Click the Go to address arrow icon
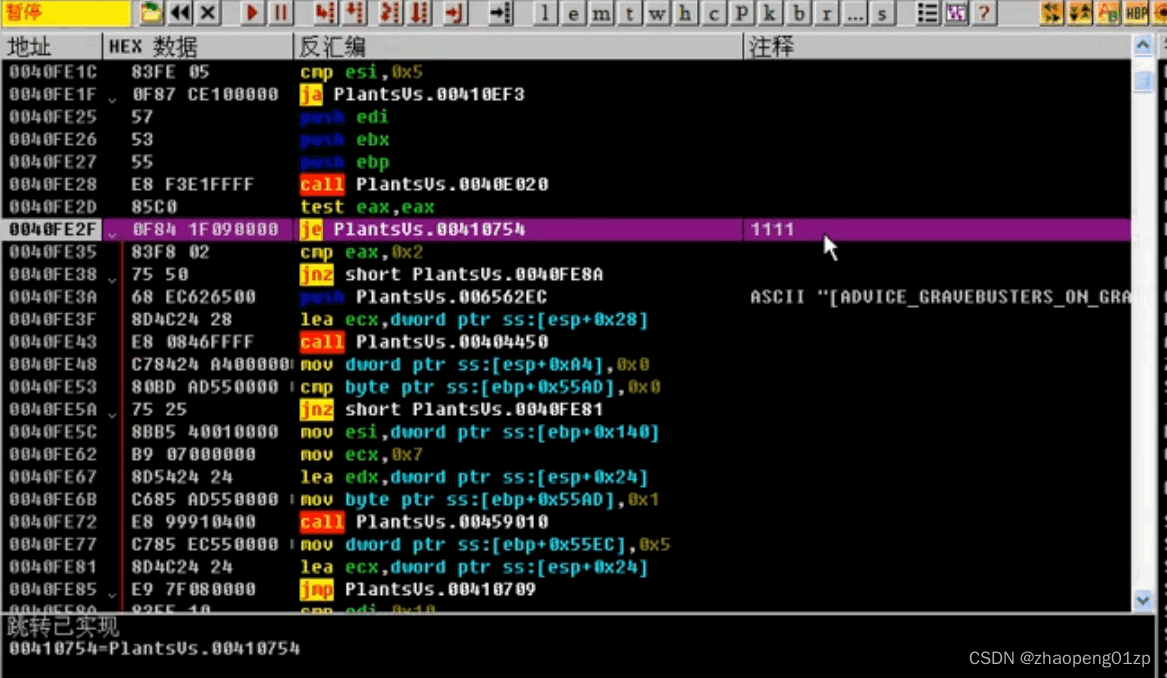Viewport: 1167px width, 678px height. coord(500,13)
